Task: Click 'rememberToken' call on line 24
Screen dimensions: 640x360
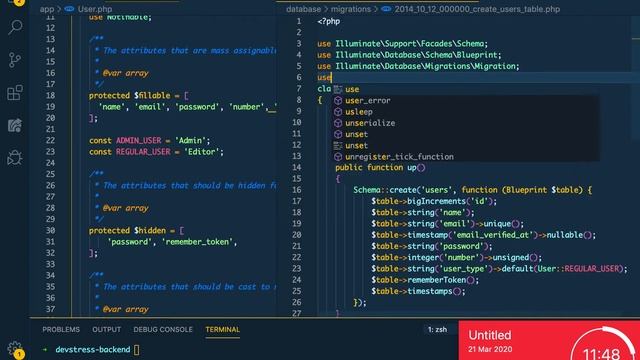Action: click(436, 280)
